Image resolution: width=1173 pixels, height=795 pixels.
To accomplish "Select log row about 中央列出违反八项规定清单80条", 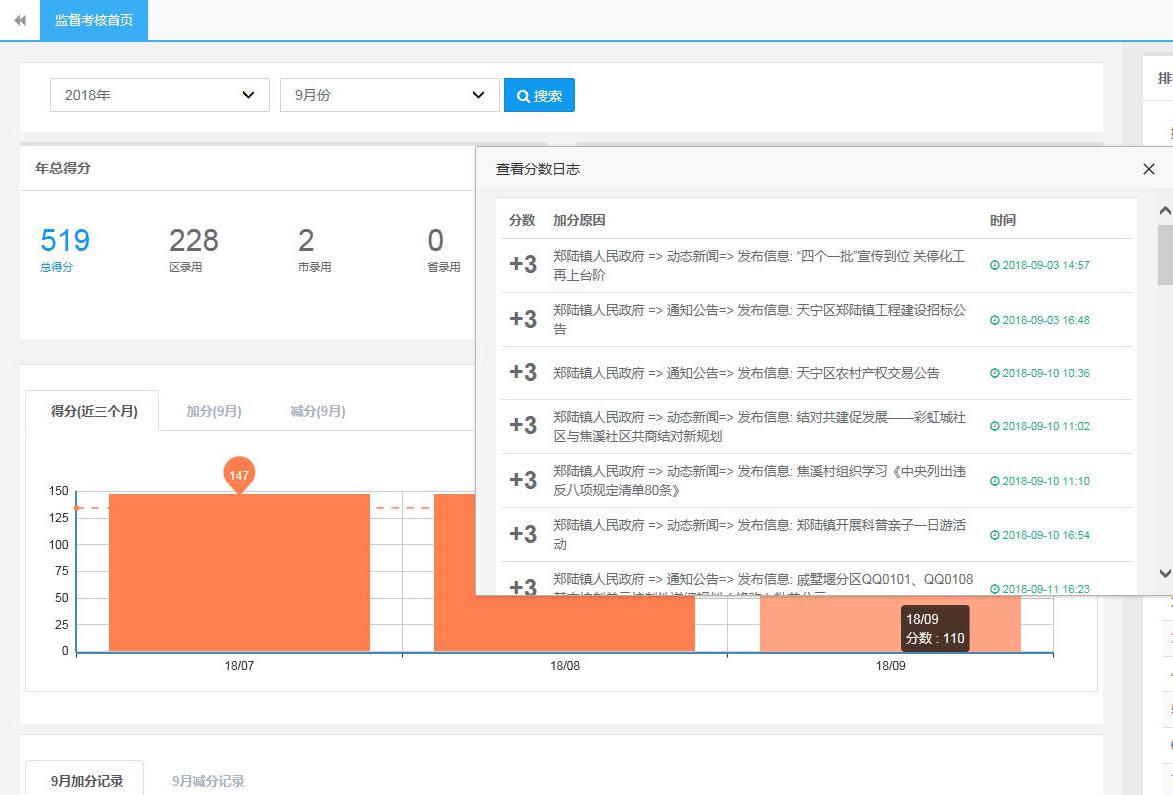I will [816, 481].
